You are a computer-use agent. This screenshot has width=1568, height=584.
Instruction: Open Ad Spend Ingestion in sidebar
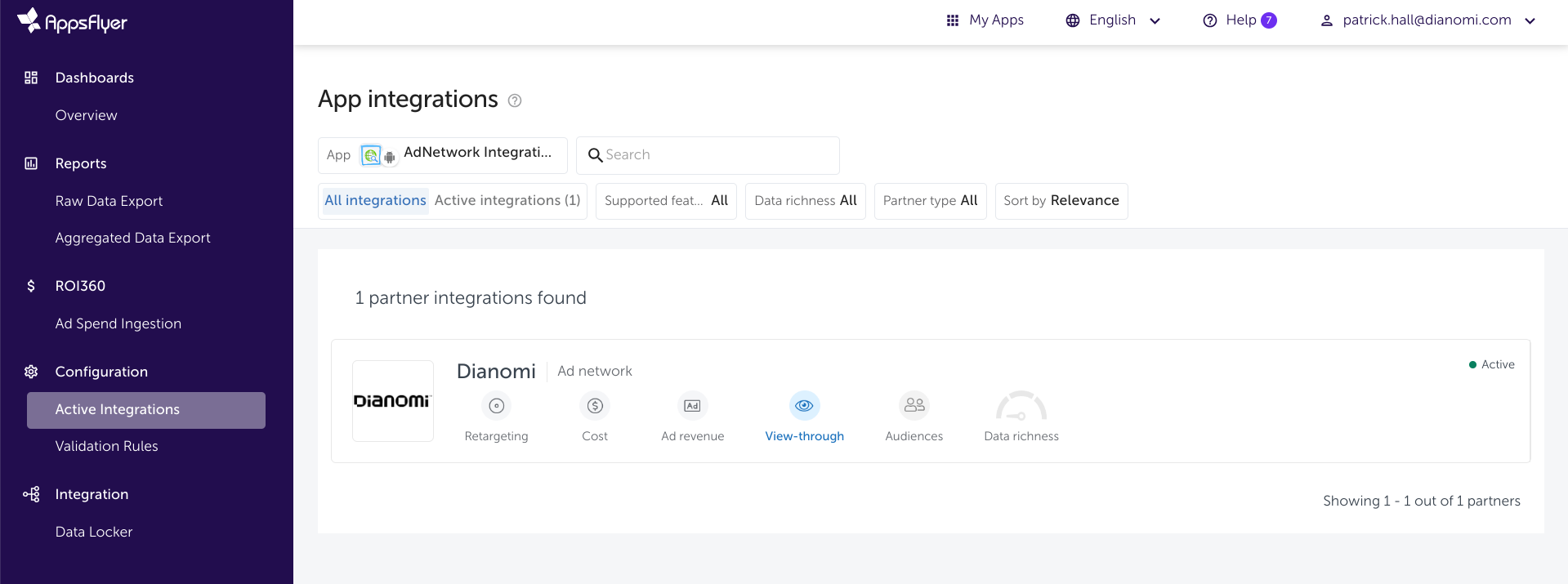pos(118,323)
